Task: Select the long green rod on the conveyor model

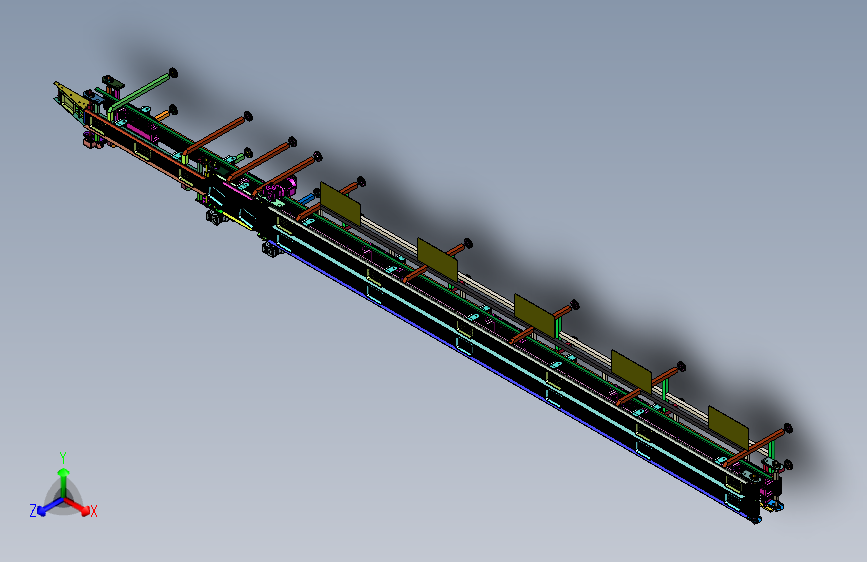Action: tap(142, 92)
